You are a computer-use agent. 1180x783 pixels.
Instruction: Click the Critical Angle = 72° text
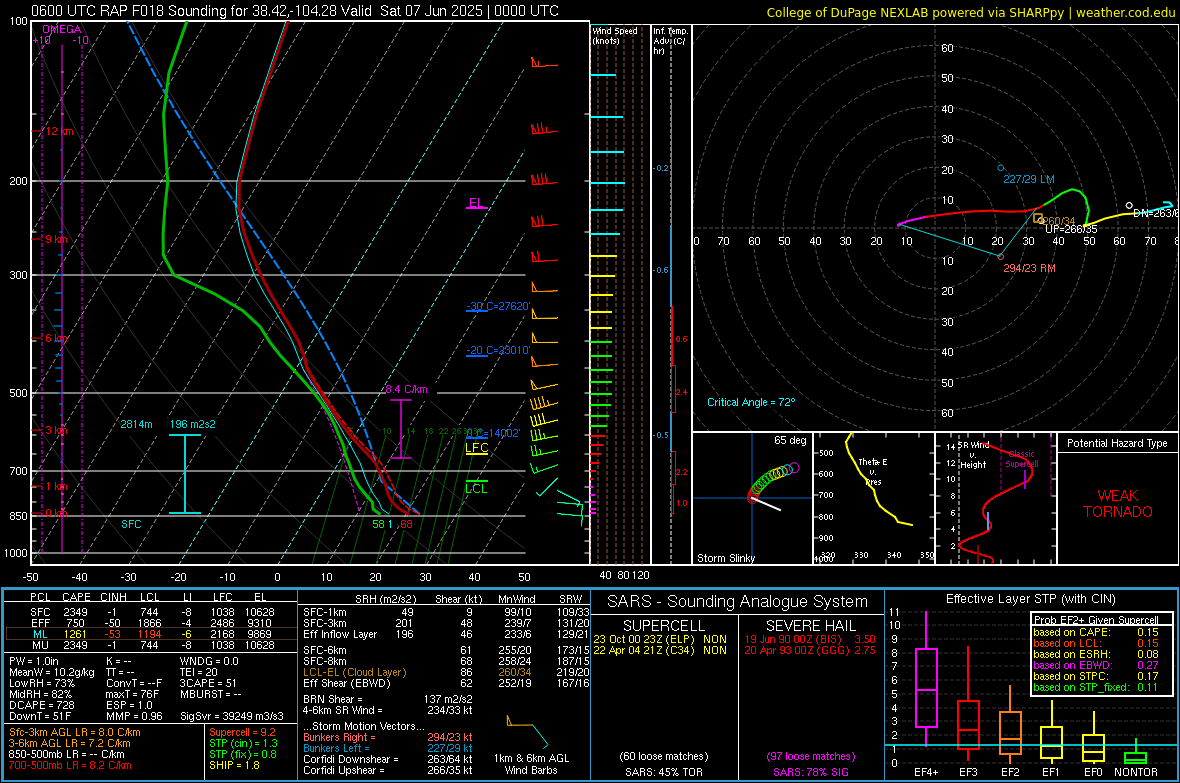pyautogui.click(x=751, y=402)
